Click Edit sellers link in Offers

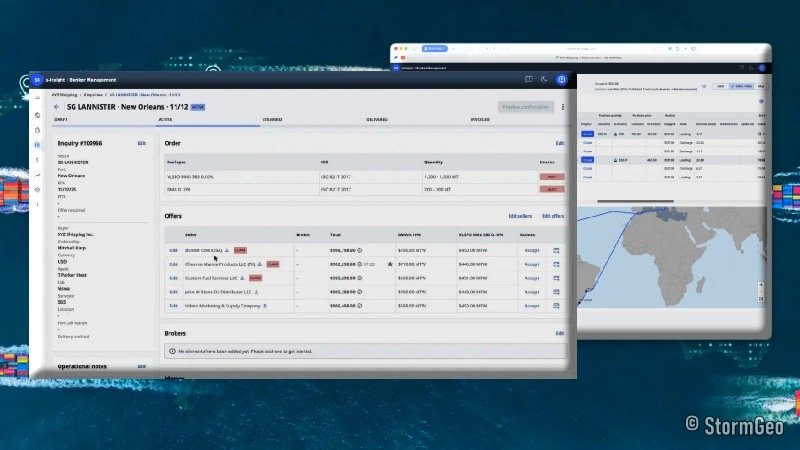pyautogui.click(x=520, y=216)
